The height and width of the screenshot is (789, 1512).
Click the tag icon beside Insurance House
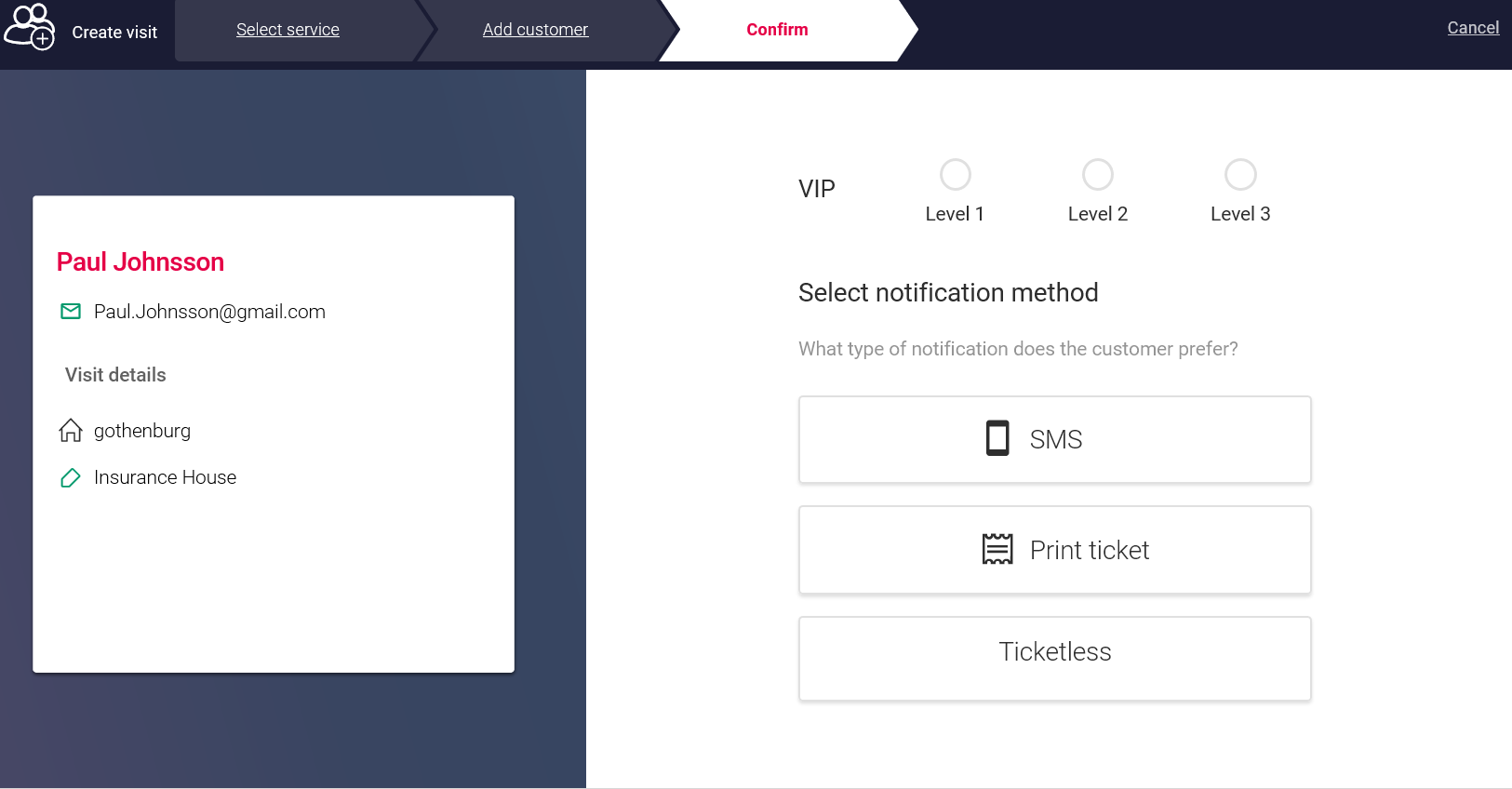coord(71,478)
